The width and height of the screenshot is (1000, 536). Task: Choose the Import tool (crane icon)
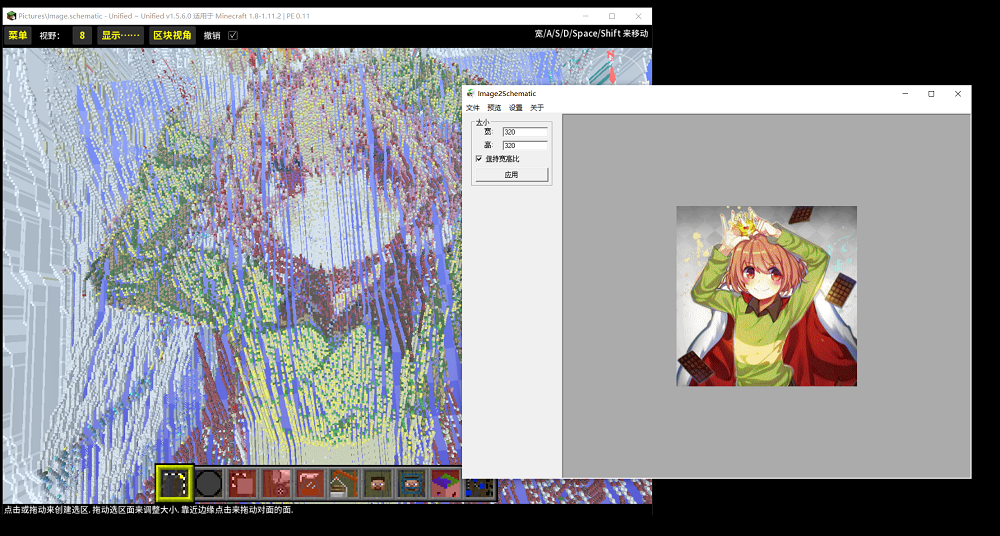344,484
